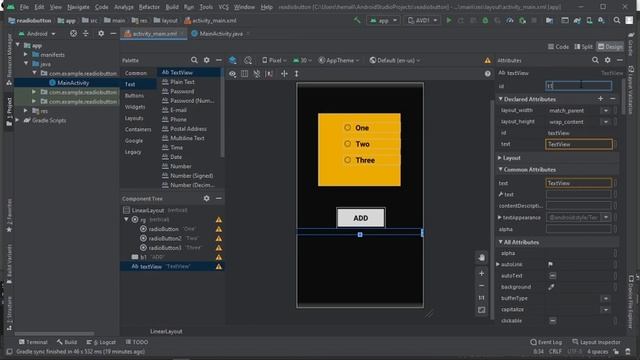Click the debug app bug icon

click(x=485, y=20)
